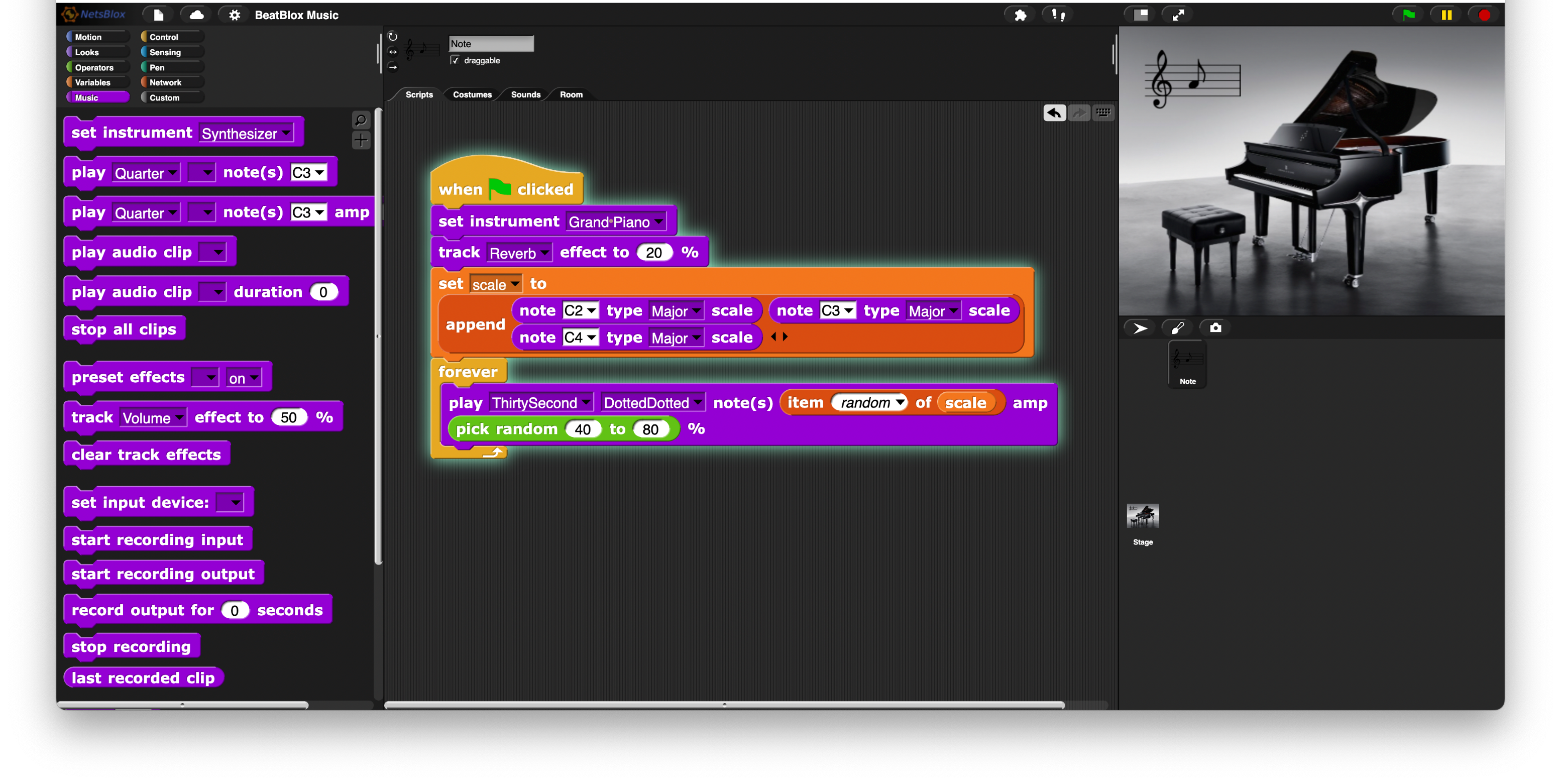The height and width of the screenshot is (784, 1561).
Task: Open the palette search magnifier
Action: pyautogui.click(x=361, y=120)
